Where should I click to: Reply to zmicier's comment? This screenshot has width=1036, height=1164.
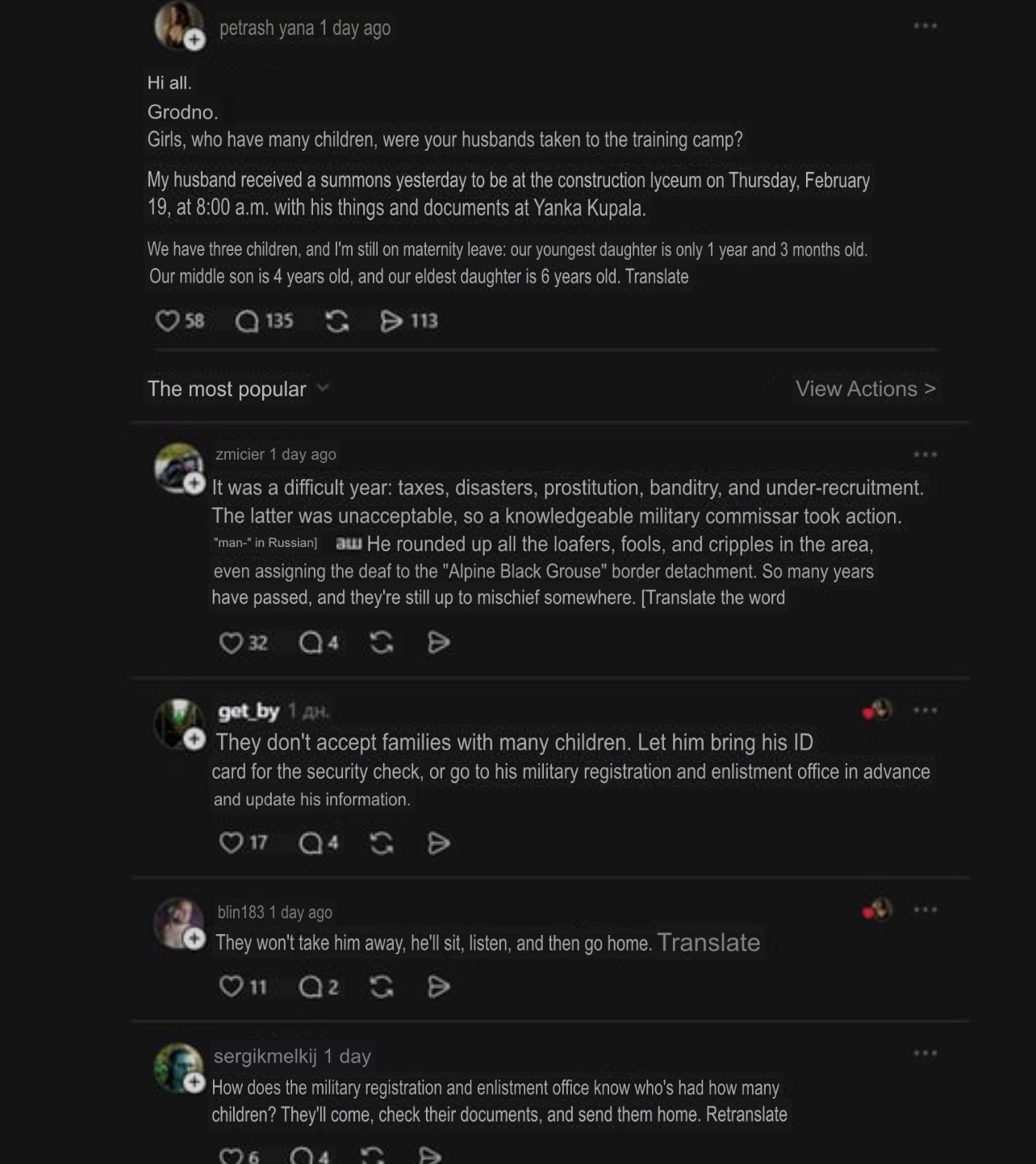(310, 643)
